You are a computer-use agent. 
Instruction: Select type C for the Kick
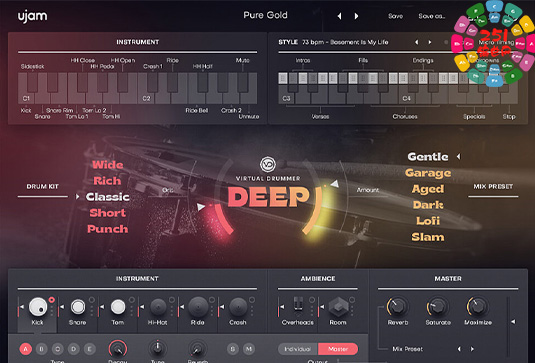(x=58, y=349)
